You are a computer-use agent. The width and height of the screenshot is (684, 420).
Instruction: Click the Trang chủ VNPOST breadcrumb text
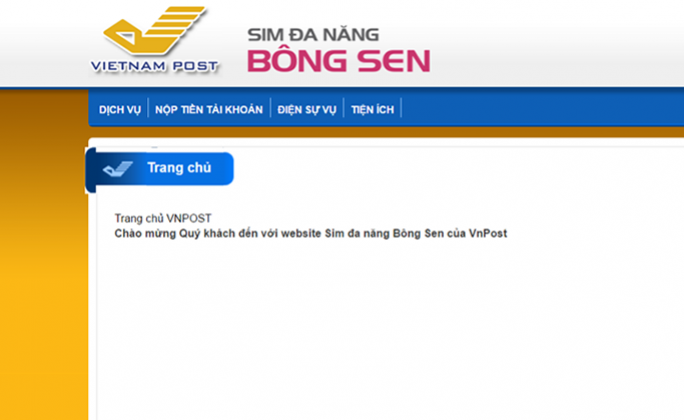click(163, 218)
